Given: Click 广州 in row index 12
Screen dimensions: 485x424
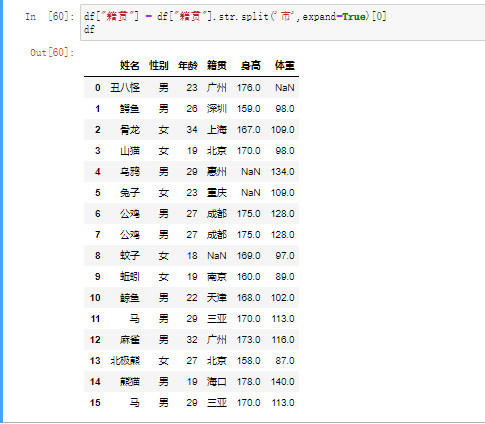Looking at the screenshot, I should [x=217, y=340].
